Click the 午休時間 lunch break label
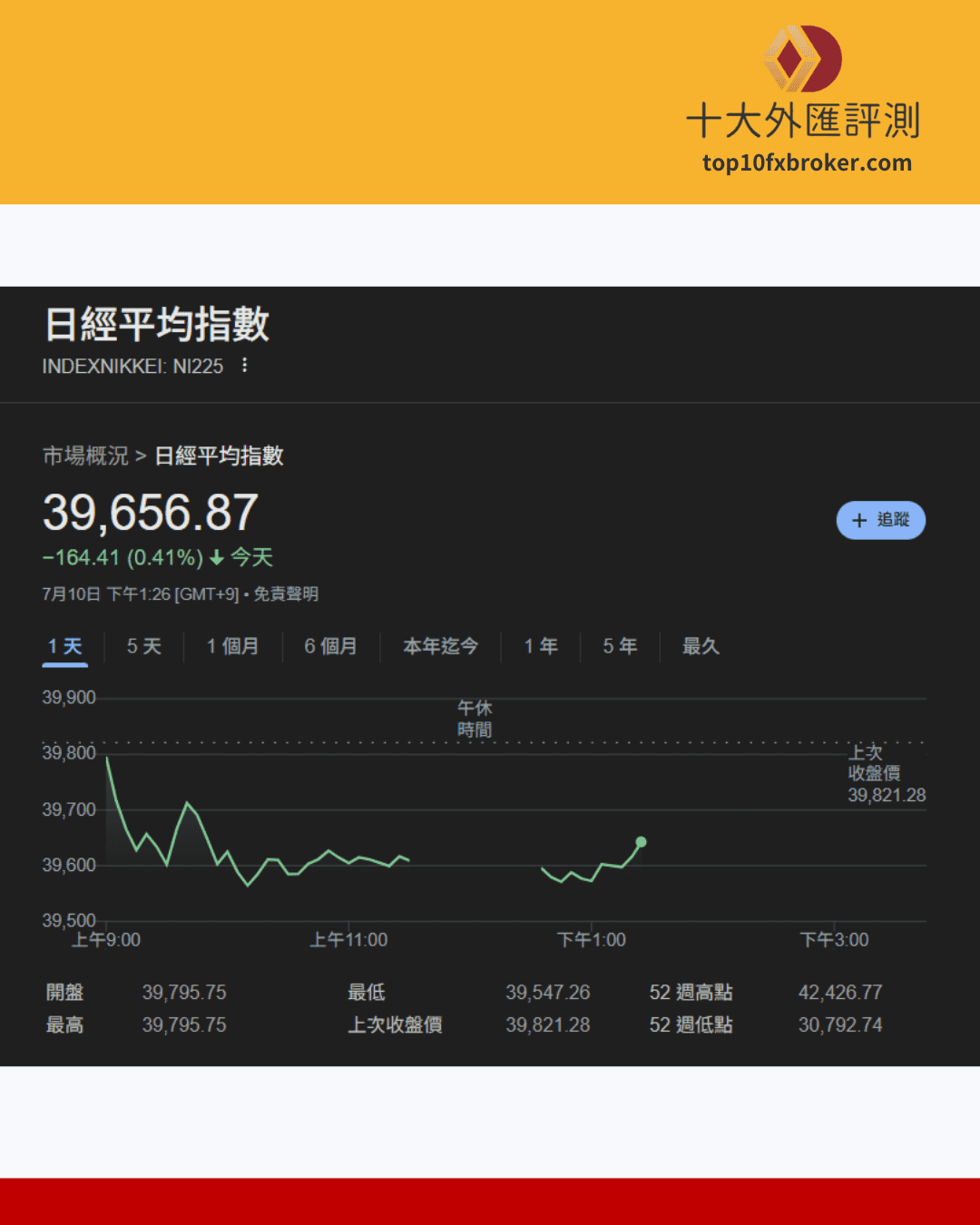The width and height of the screenshot is (980, 1225). click(475, 719)
